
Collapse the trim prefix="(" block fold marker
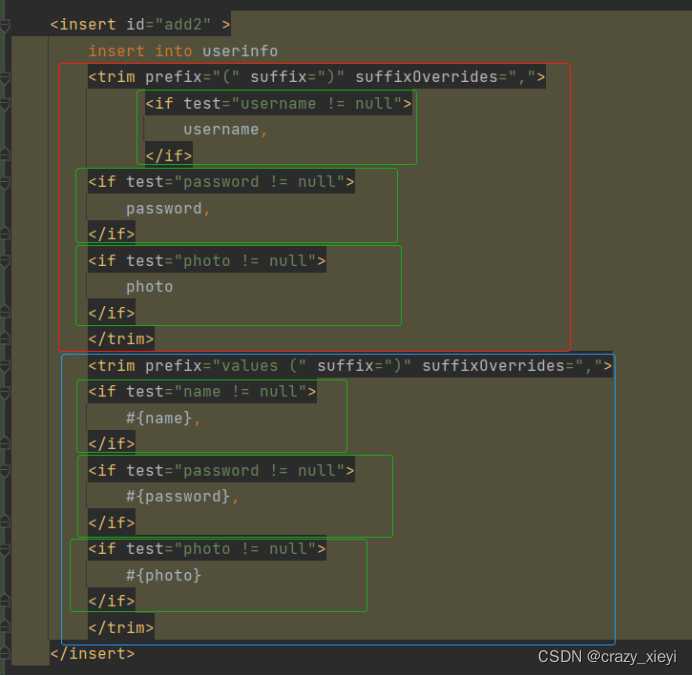5,78
